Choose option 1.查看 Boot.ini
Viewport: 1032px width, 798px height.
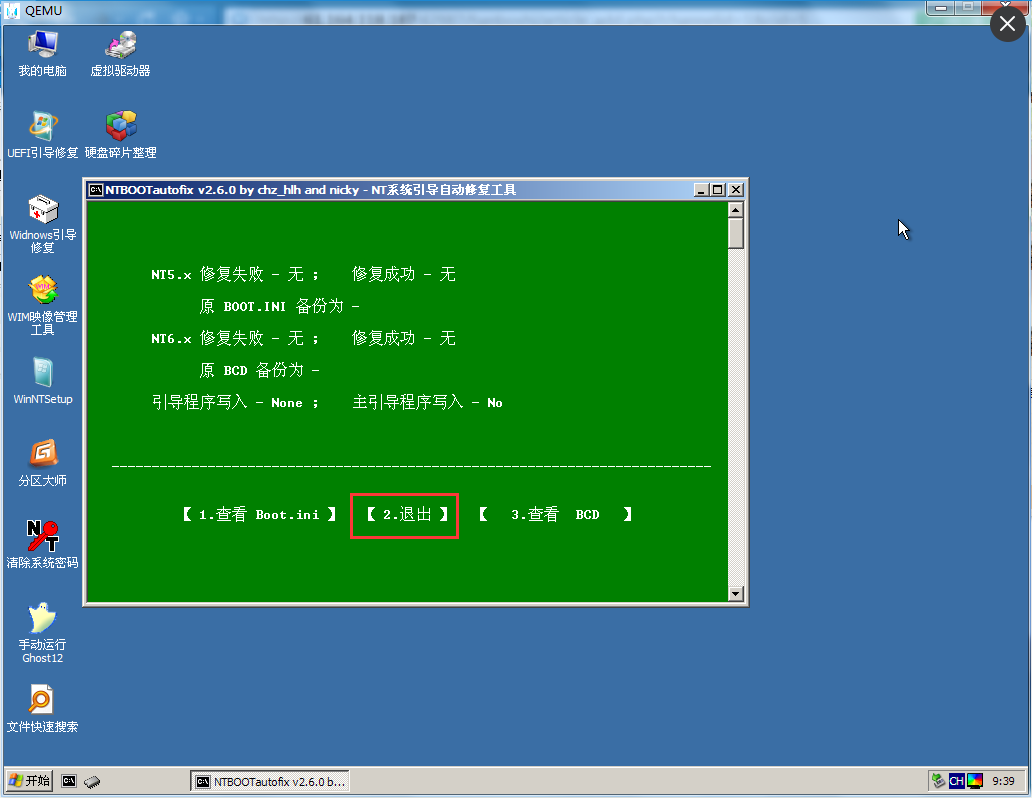(x=259, y=515)
